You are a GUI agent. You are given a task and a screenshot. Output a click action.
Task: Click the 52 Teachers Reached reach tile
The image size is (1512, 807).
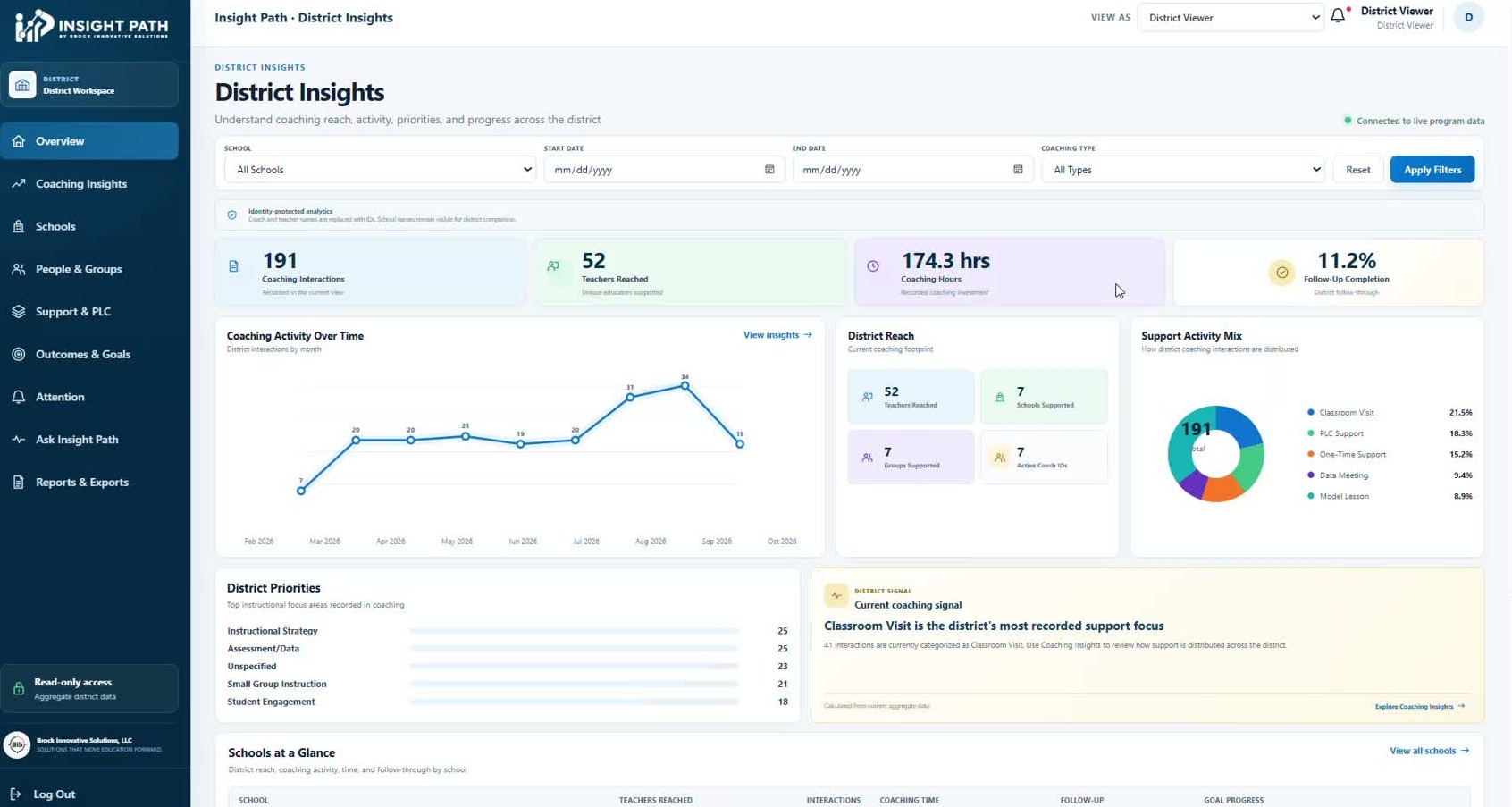pyautogui.click(x=911, y=397)
